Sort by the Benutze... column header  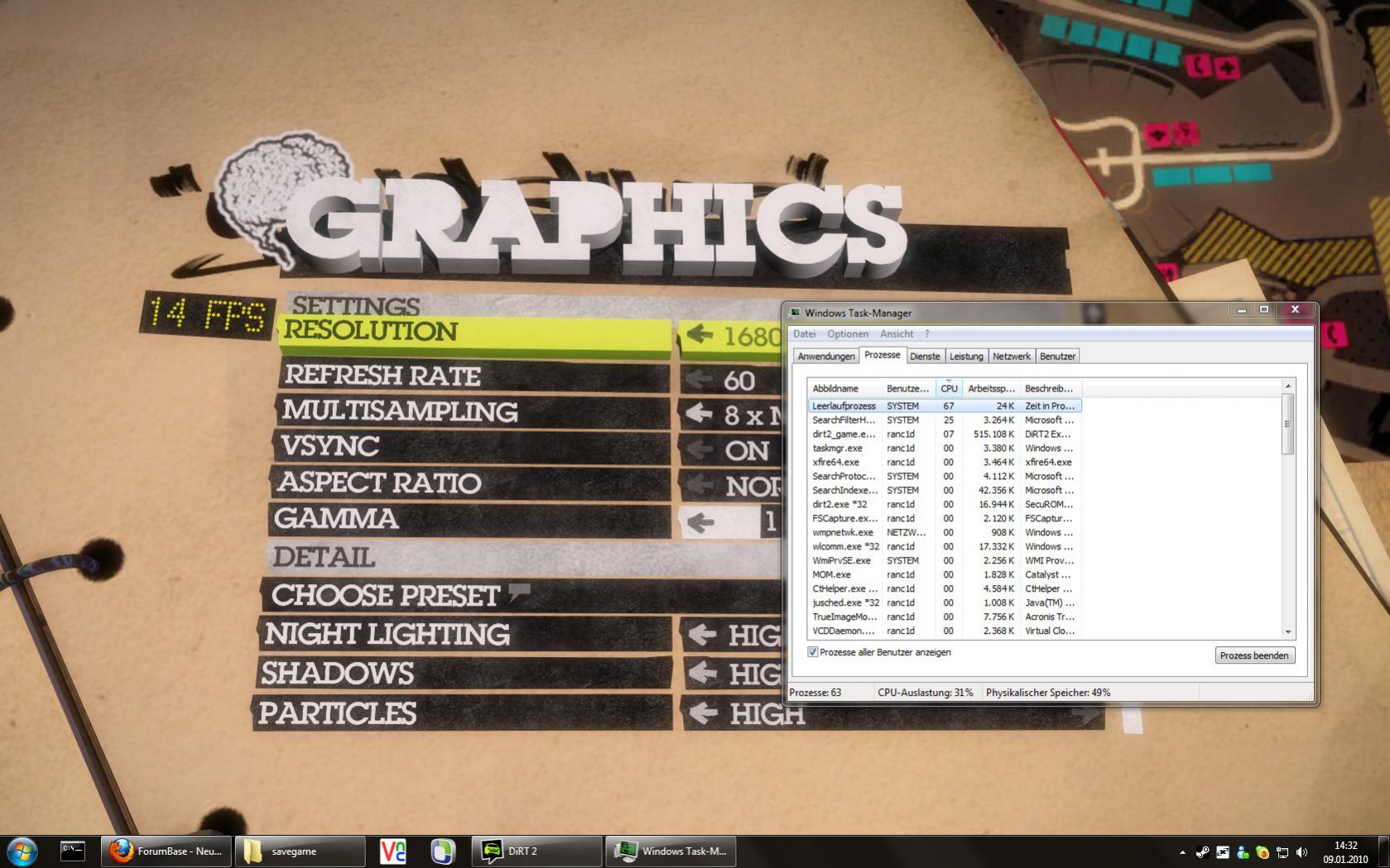coord(908,388)
